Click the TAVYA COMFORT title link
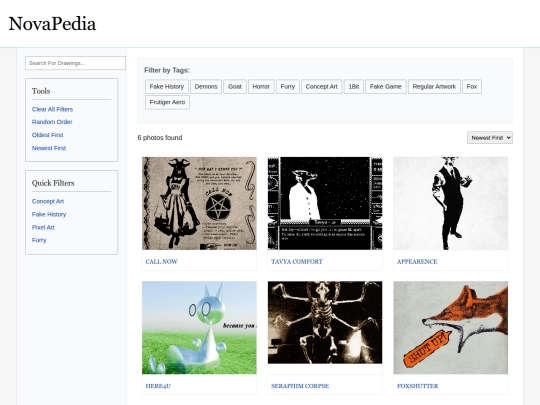 coord(297,261)
